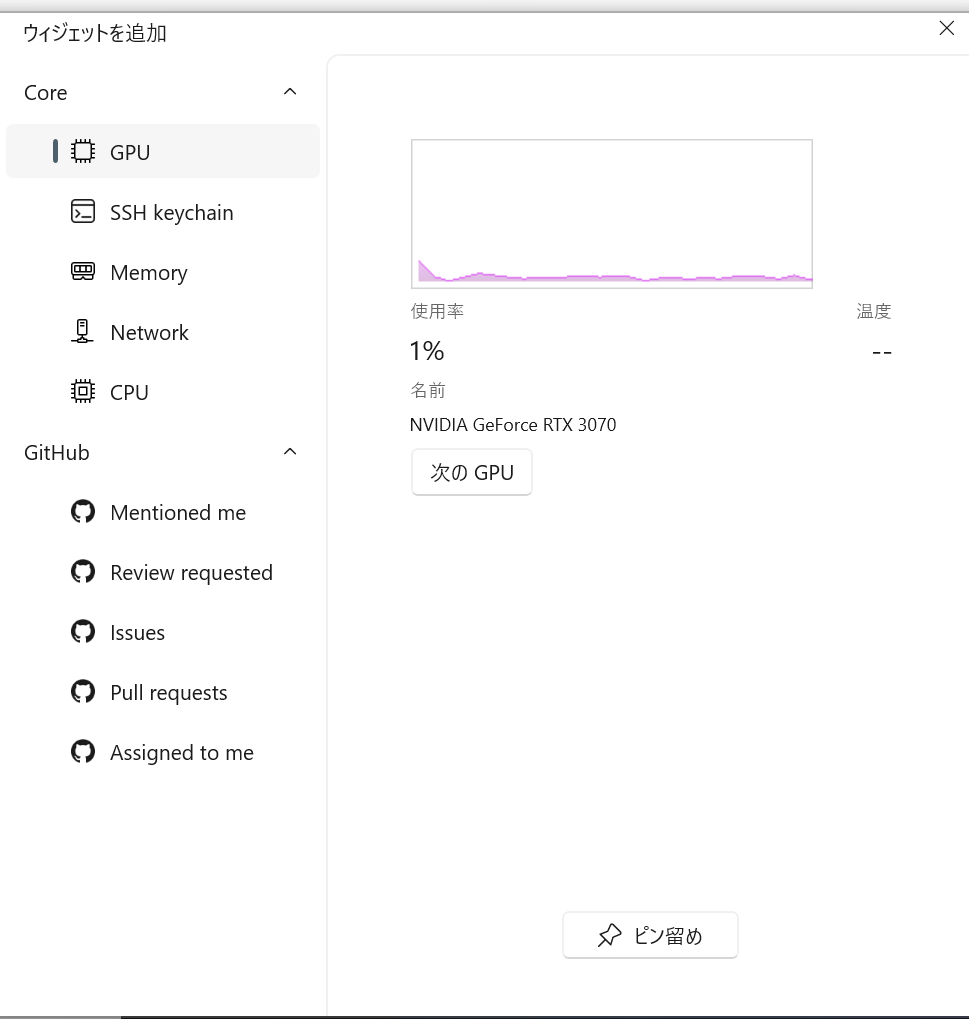
Task: Switch to the next GPU
Action: pyautogui.click(x=472, y=472)
